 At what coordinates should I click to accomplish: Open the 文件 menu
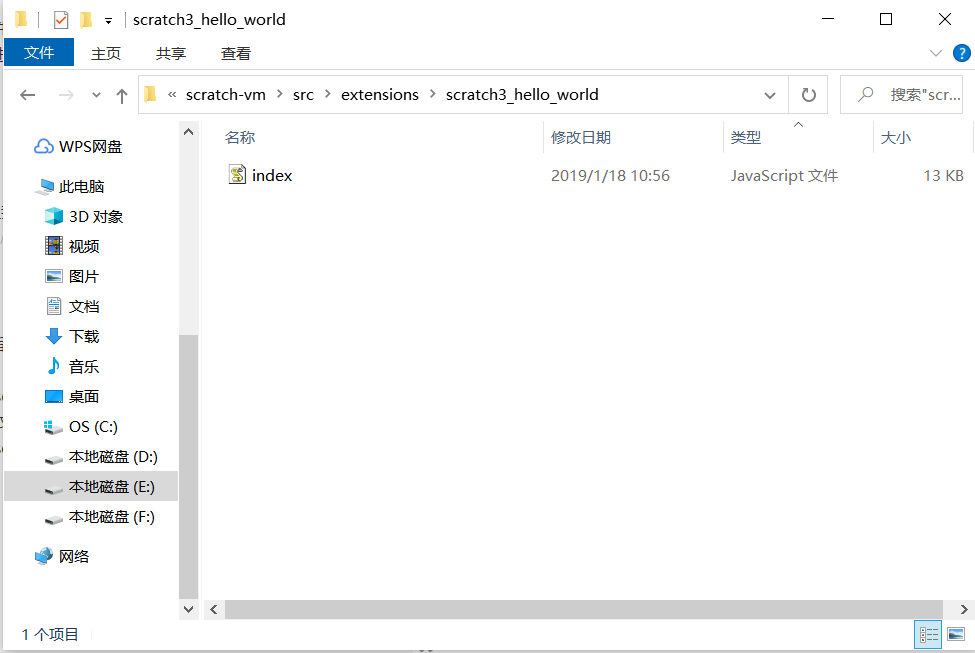pyautogui.click(x=38, y=52)
